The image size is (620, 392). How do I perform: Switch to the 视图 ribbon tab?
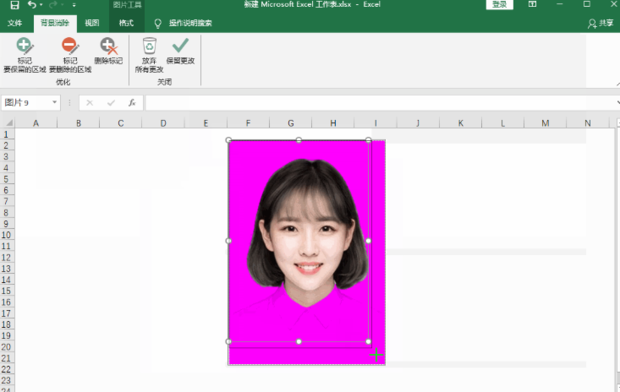click(92, 23)
